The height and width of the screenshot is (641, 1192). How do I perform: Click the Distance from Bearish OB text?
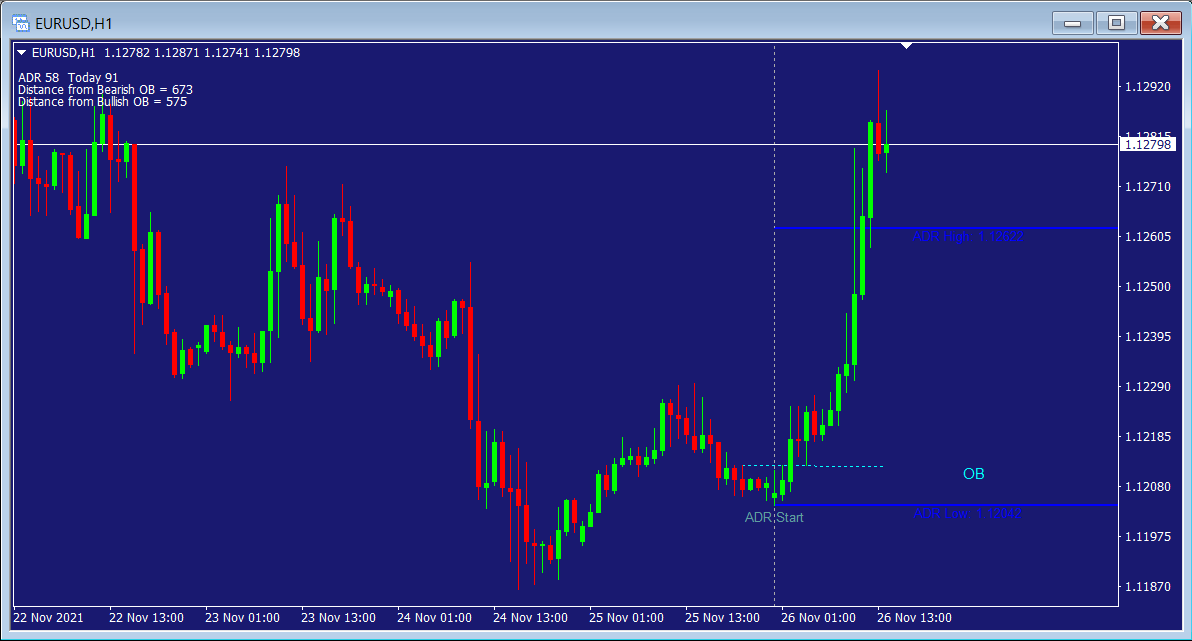tap(105, 90)
